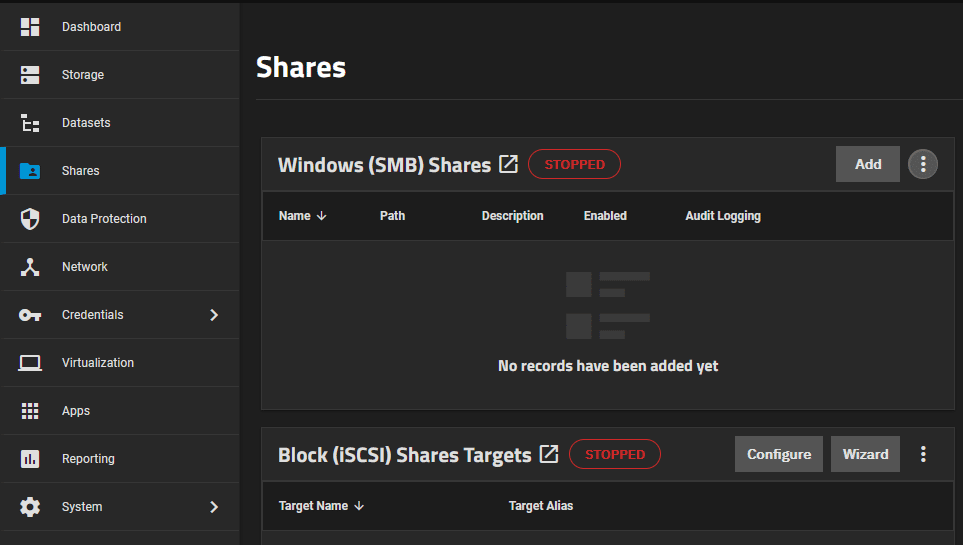Image resolution: width=963 pixels, height=545 pixels.
Task: Click Configure for iSCSI shares
Action: (778, 454)
